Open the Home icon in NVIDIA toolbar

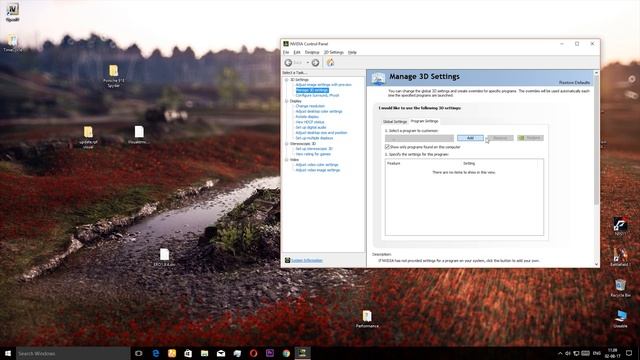tap(330, 62)
